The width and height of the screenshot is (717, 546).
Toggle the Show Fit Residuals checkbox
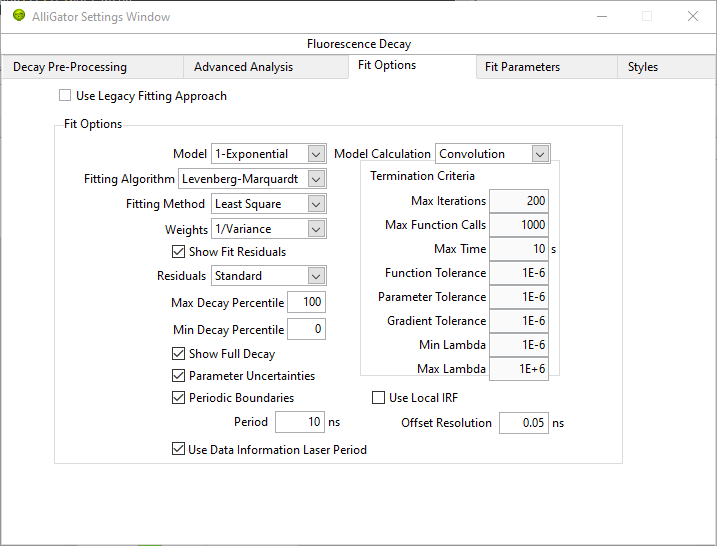point(178,252)
